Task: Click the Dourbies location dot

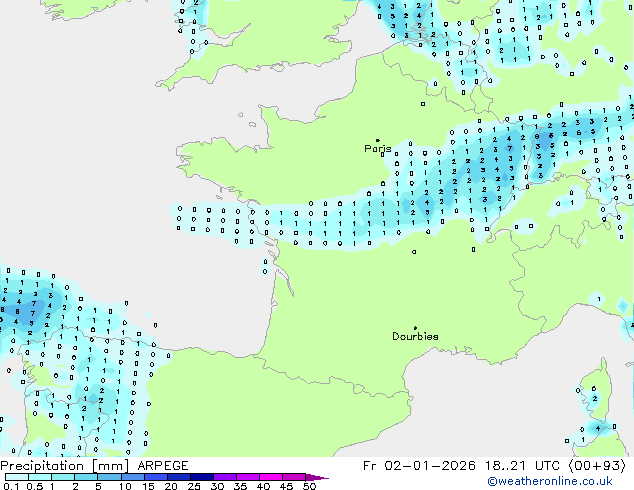Action: pyautogui.click(x=415, y=328)
